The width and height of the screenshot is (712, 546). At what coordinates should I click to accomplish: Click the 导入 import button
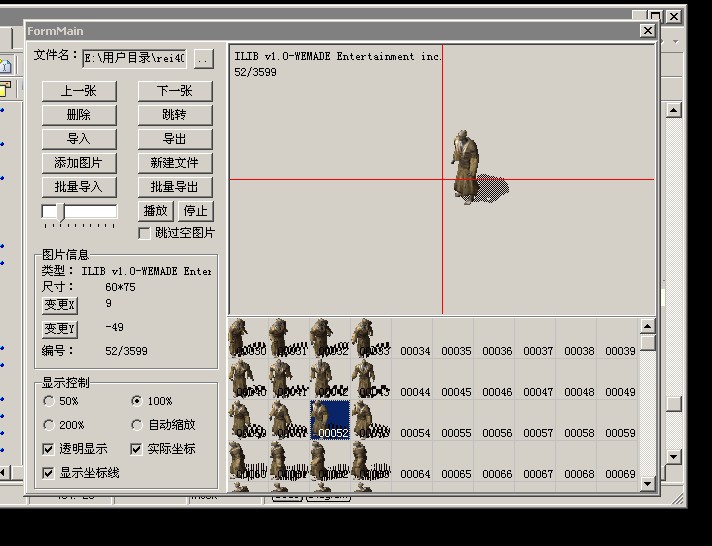pyautogui.click(x=79, y=139)
